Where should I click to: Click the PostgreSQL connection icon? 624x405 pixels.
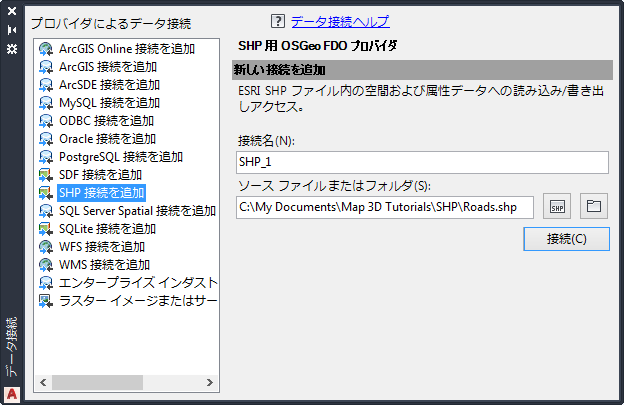pyautogui.click(x=46, y=157)
